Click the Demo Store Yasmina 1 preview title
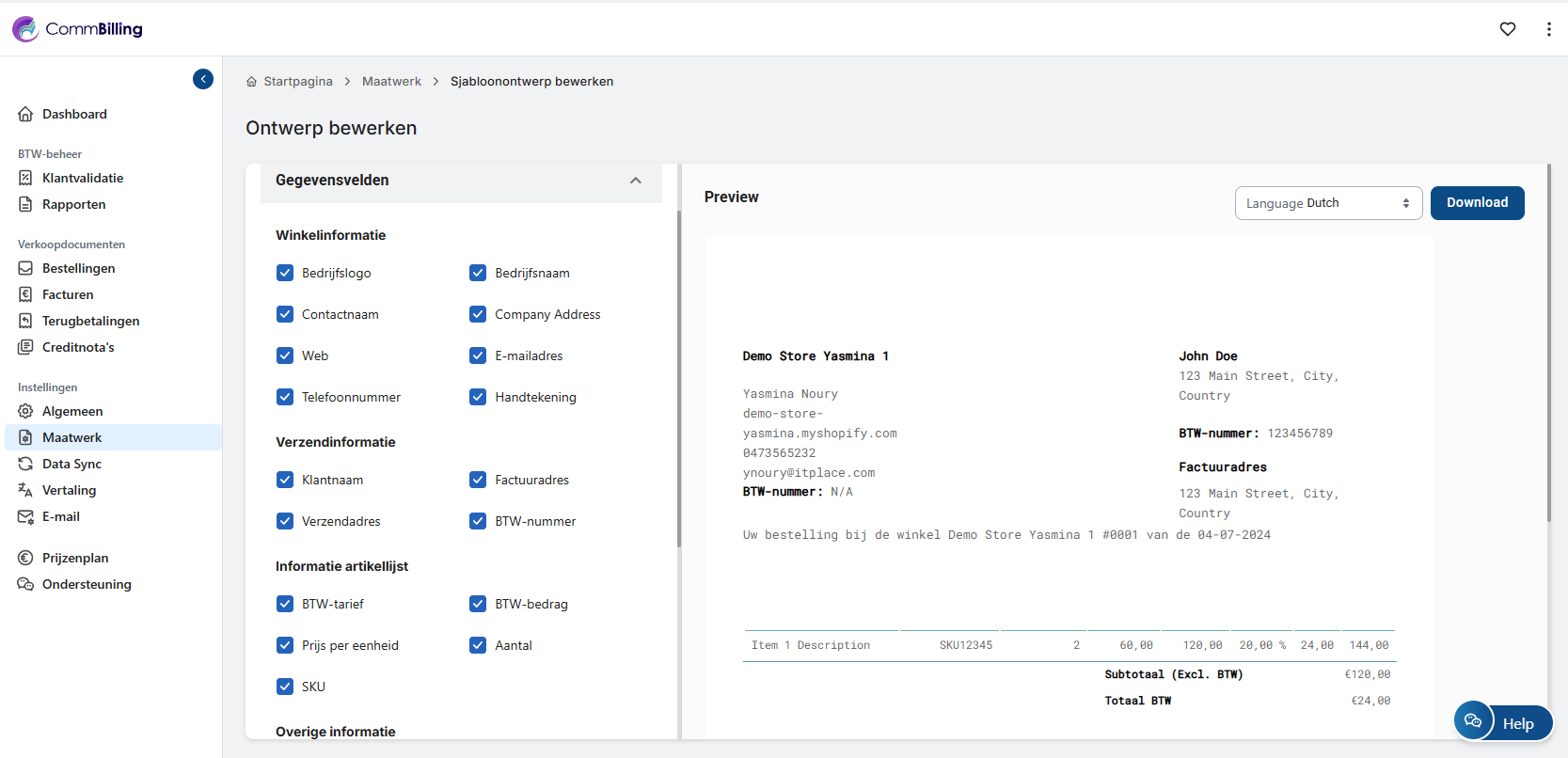This screenshot has width=1568, height=758. pyautogui.click(x=816, y=356)
